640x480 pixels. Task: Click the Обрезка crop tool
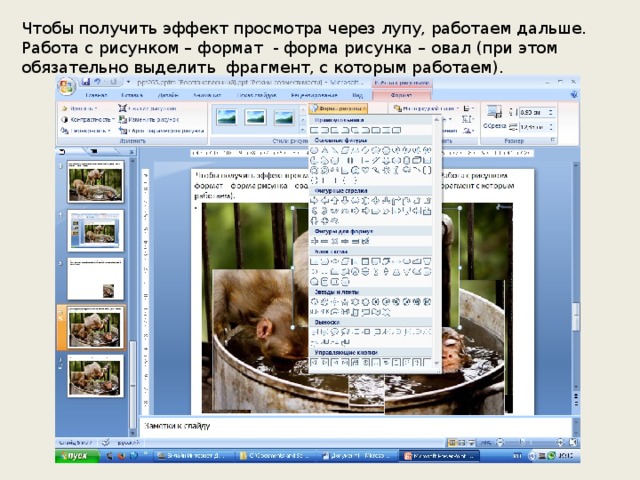tap(494, 118)
